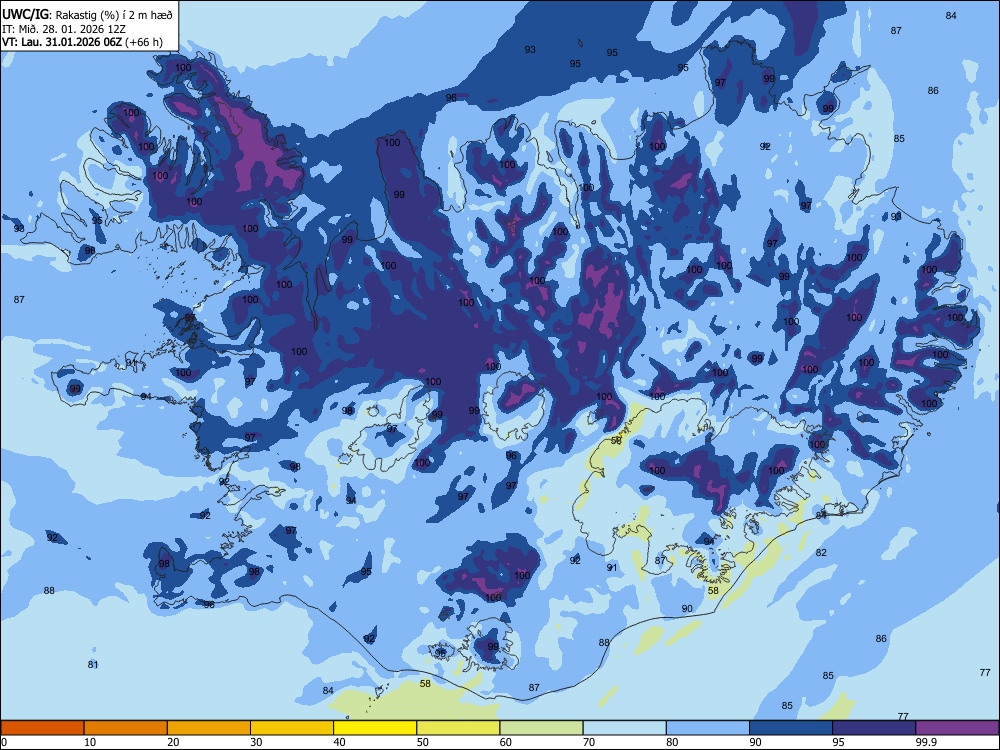The height and width of the screenshot is (750, 1000).
Task: Click the map value '90' in the south
Action: pos(687,608)
